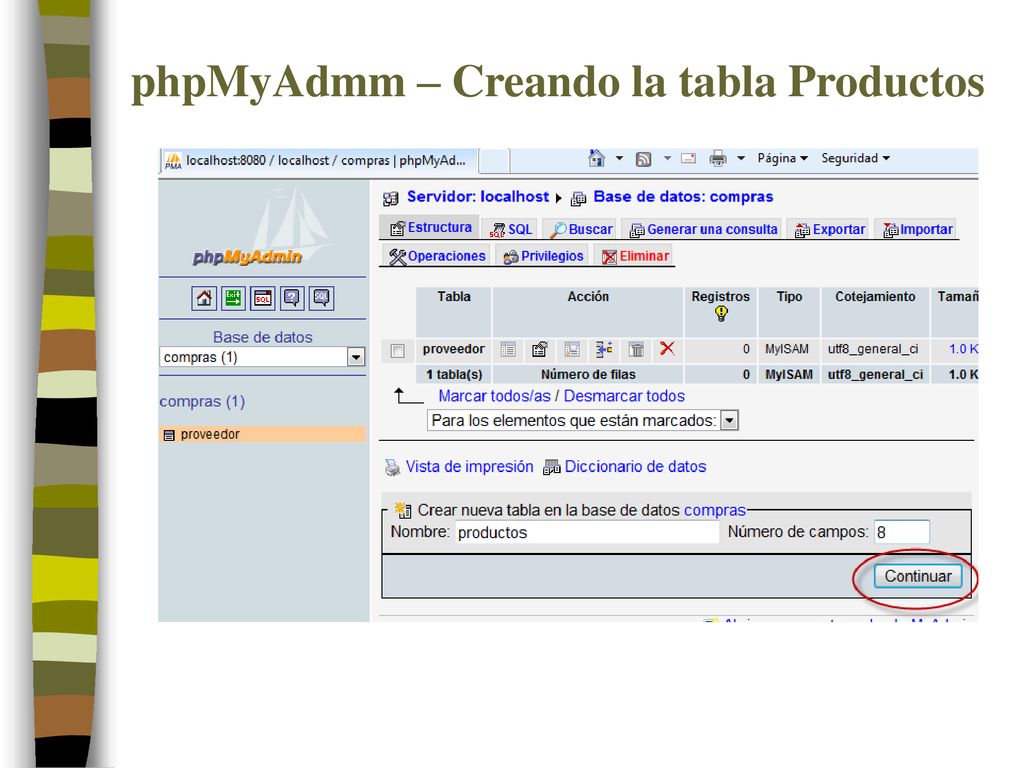Click the PMA favicon on browser tab

173,161
